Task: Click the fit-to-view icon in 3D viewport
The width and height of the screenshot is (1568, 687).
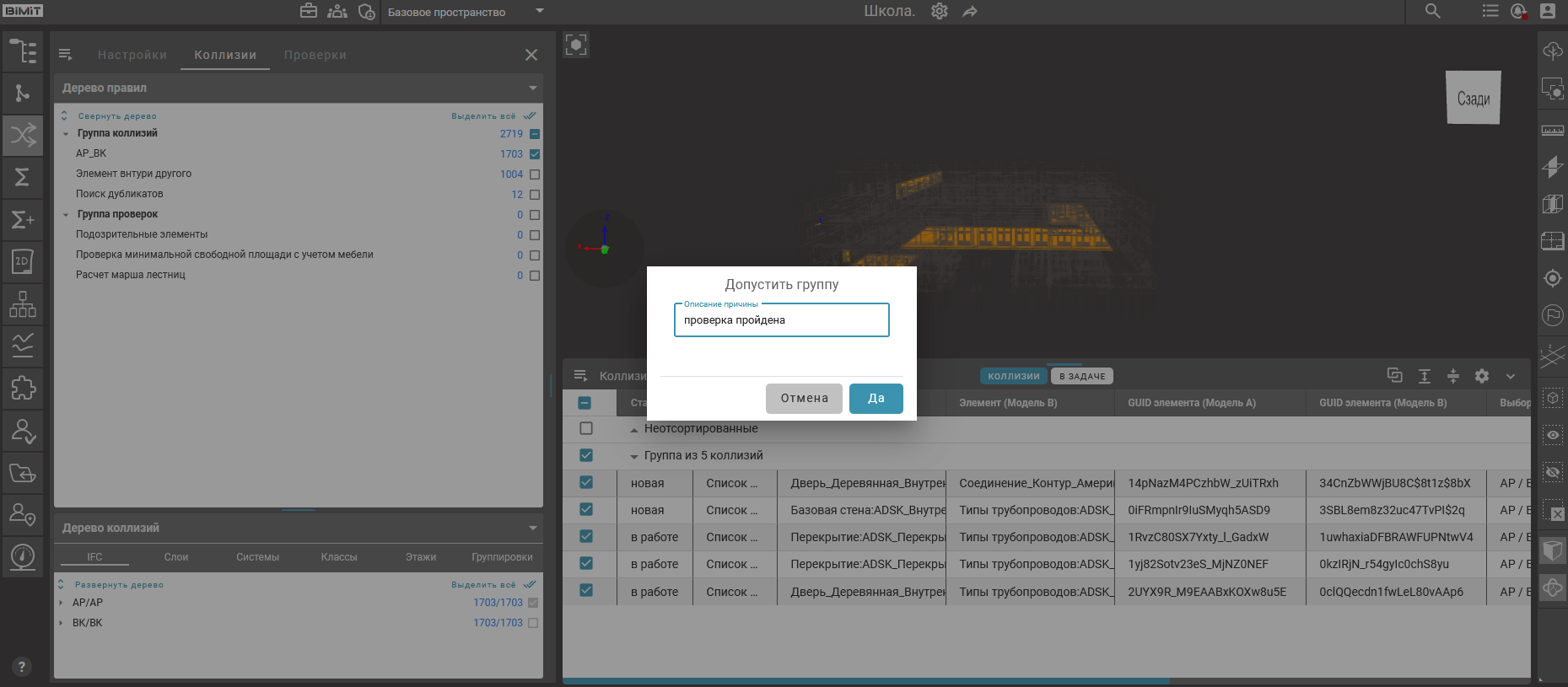Action: pos(576,45)
